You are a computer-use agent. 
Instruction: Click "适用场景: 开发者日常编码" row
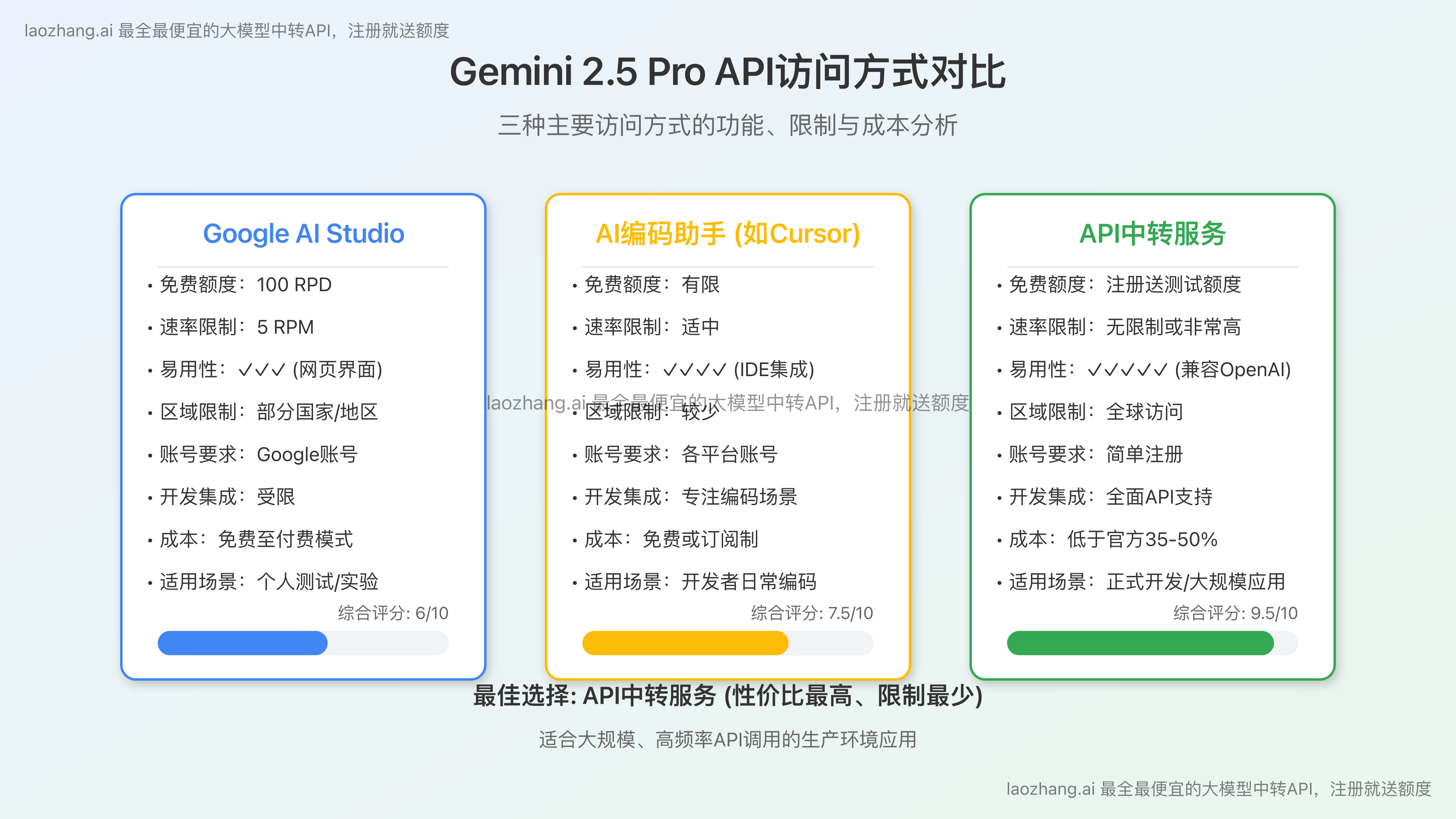point(695,581)
